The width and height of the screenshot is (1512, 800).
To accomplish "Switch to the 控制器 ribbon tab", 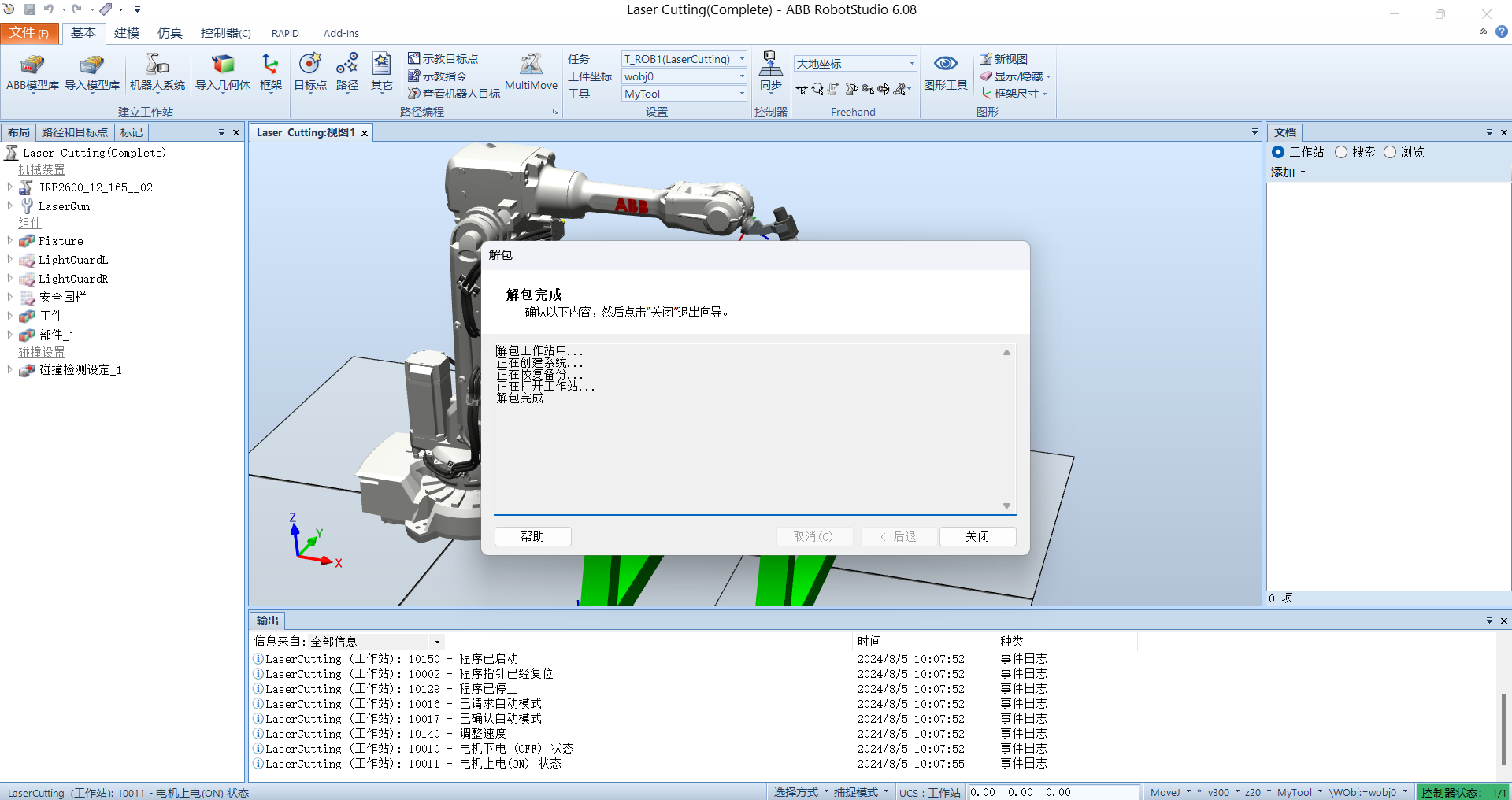I will 225,32.
